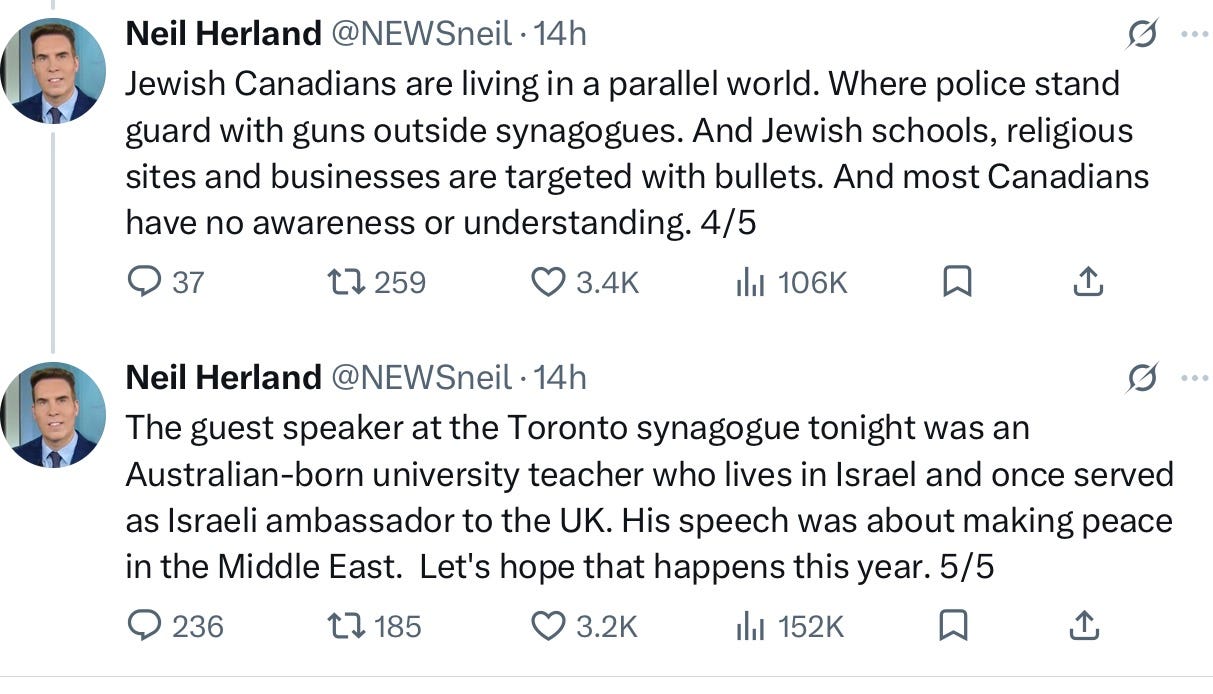Image resolution: width=1213 pixels, height=694 pixels.
Task: Share the 4/5 tweet via upload icon
Action: (x=1087, y=283)
